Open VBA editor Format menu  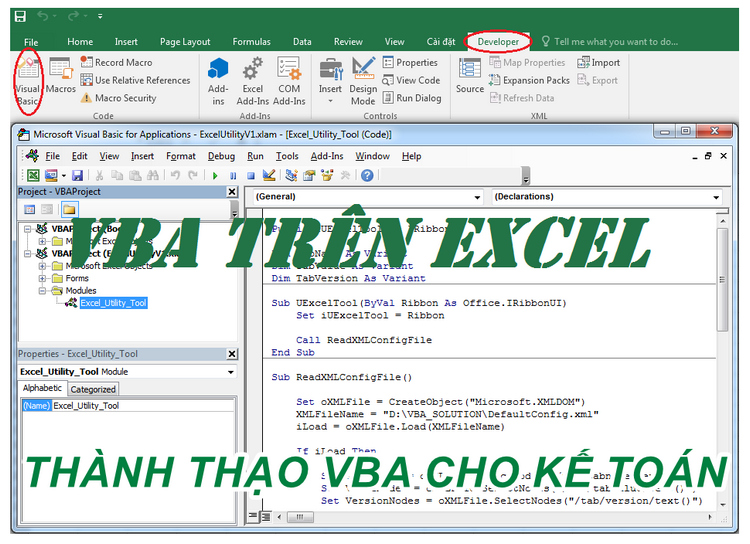pyautogui.click(x=181, y=156)
